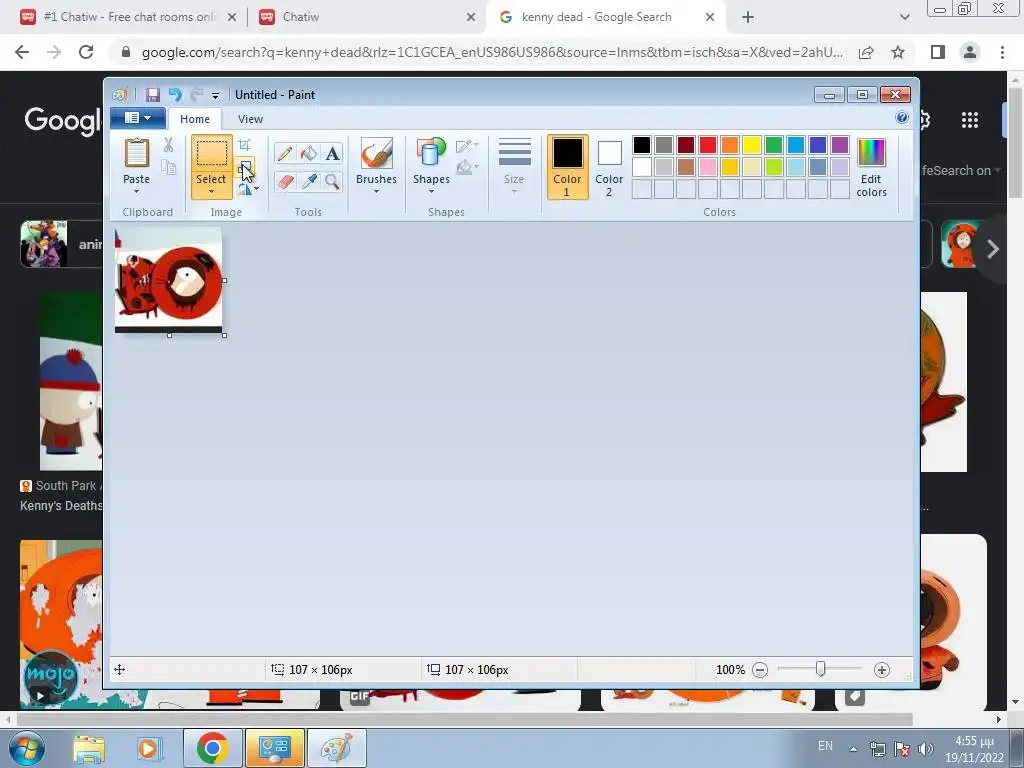Open the Windows Start menu
Image resolution: width=1024 pixels, height=768 pixels.
tap(27, 748)
